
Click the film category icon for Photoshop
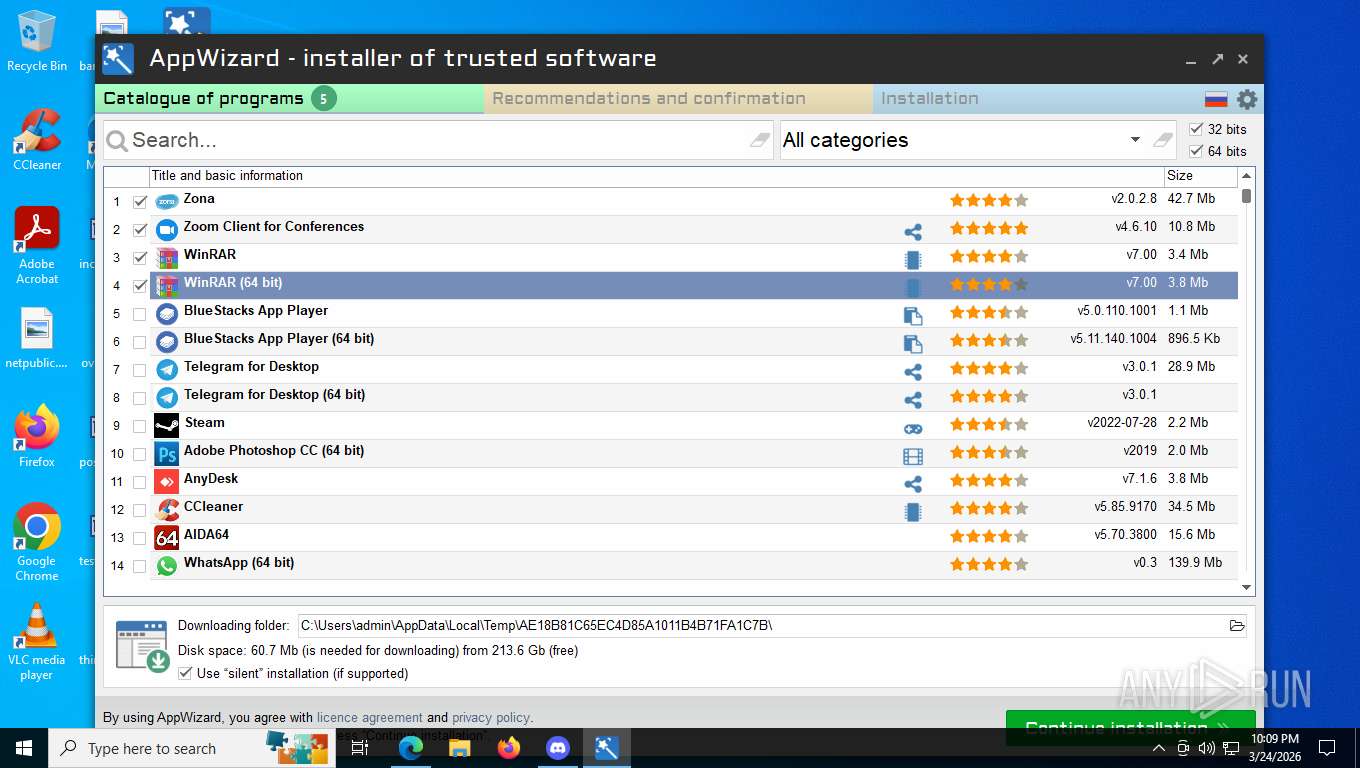pos(913,456)
